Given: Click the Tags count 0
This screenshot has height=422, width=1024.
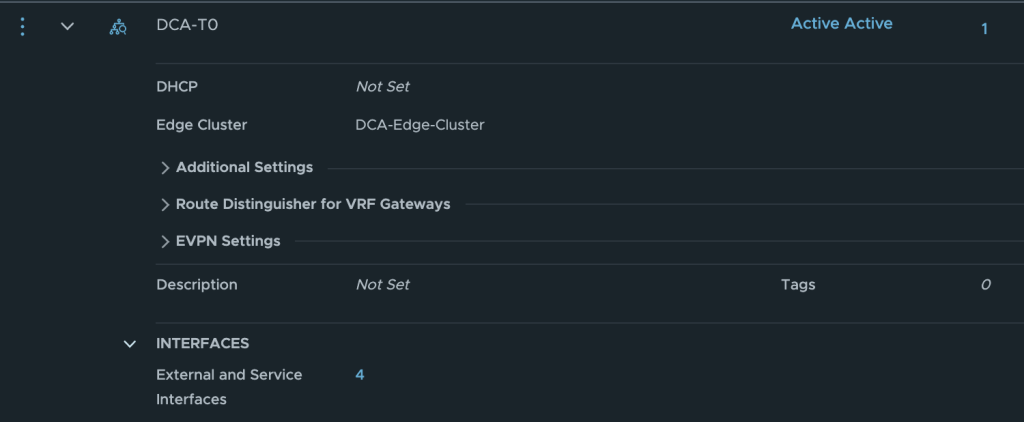Looking at the screenshot, I should pyautogui.click(x=985, y=285).
